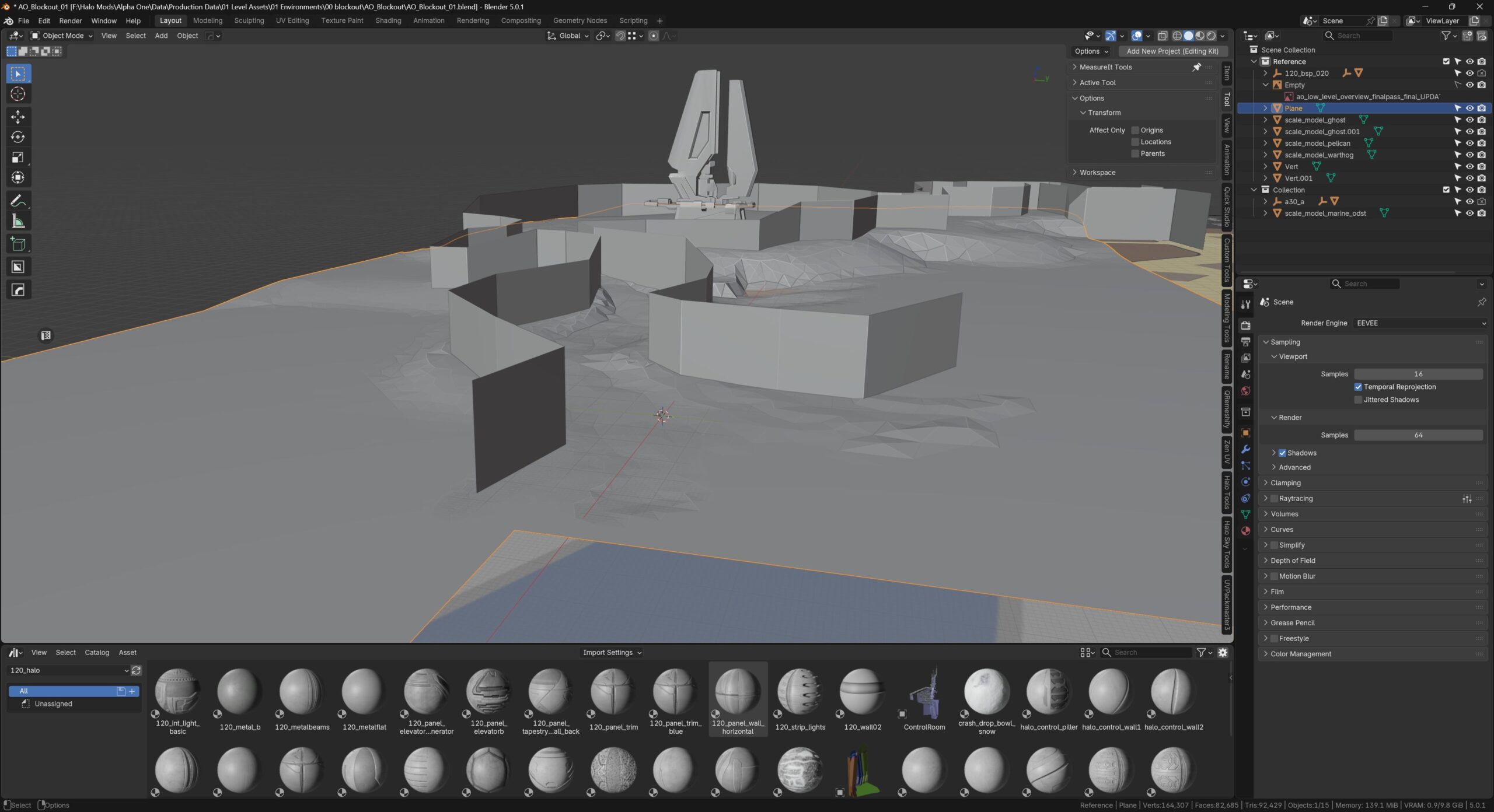Open the Modifiers properties tab
The image size is (1494, 812).
click(1245, 449)
